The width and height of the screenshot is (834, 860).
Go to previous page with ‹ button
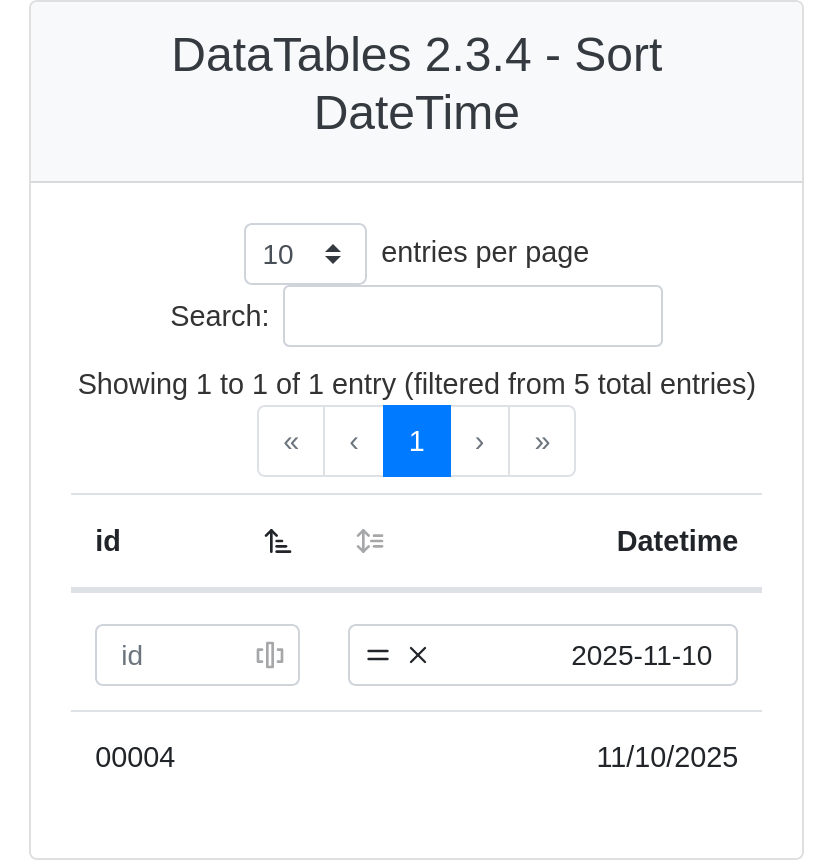point(354,441)
